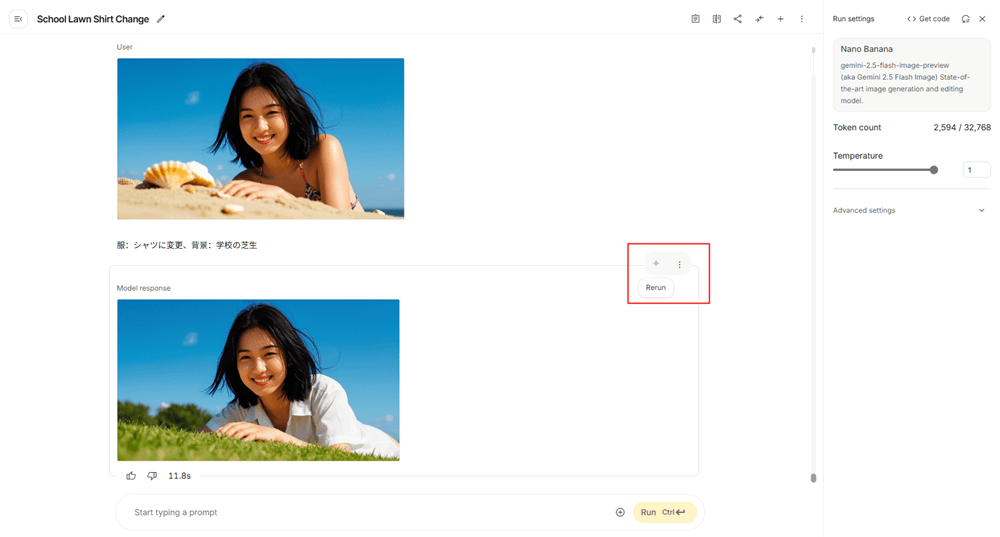Add media with the plus circle icon

[x=620, y=512]
